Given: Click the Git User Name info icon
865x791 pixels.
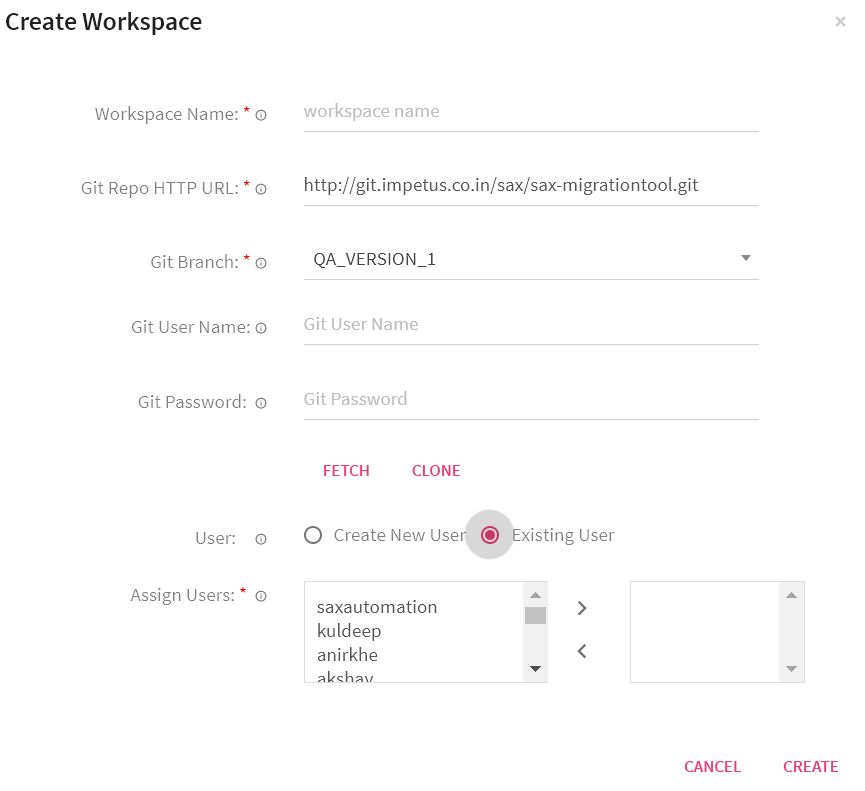Looking at the screenshot, I should pyautogui.click(x=260, y=328).
